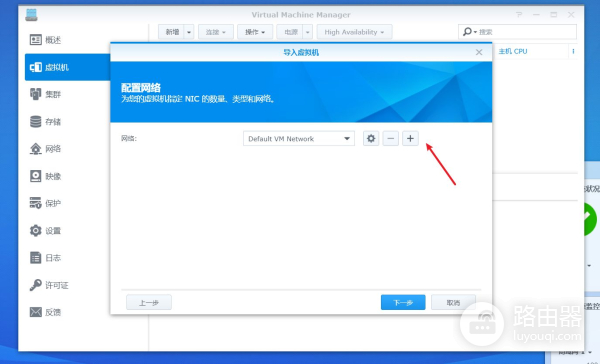Open the 保护 protection section
This screenshot has height=364, width=600.
[x=46, y=203]
